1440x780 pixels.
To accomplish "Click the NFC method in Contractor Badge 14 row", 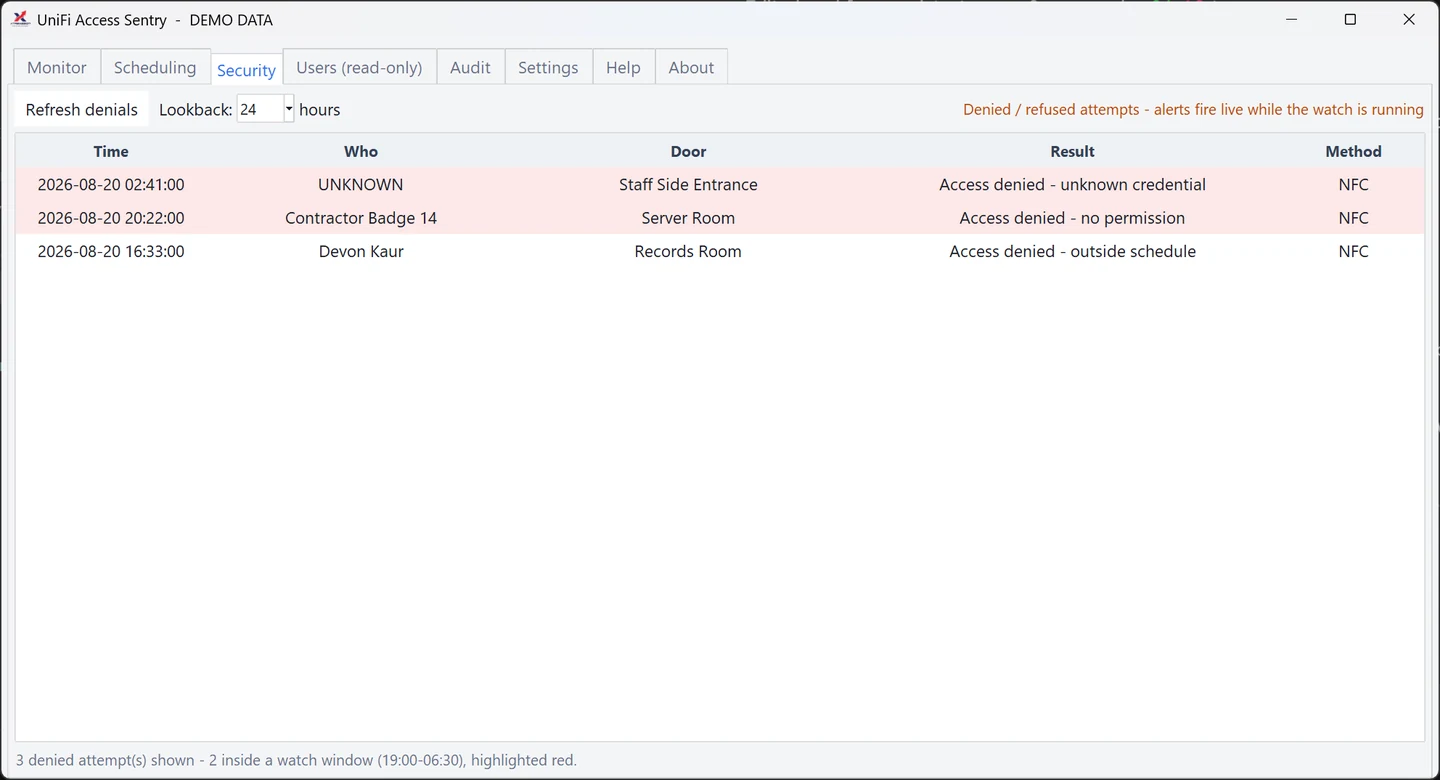I will (x=1353, y=217).
